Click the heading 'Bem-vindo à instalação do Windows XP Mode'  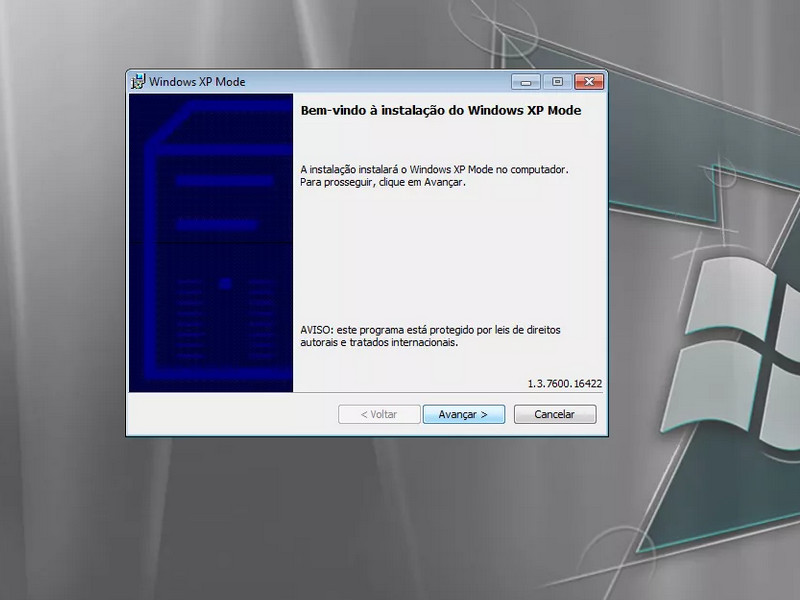[x=441, y=111]
